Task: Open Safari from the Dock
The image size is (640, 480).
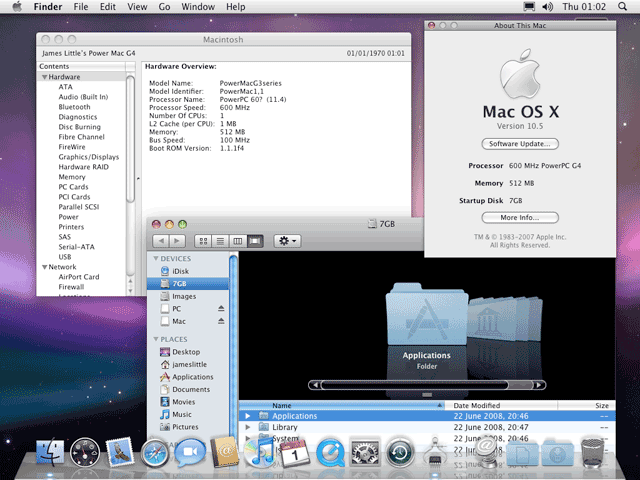Action: pos(155,453)
